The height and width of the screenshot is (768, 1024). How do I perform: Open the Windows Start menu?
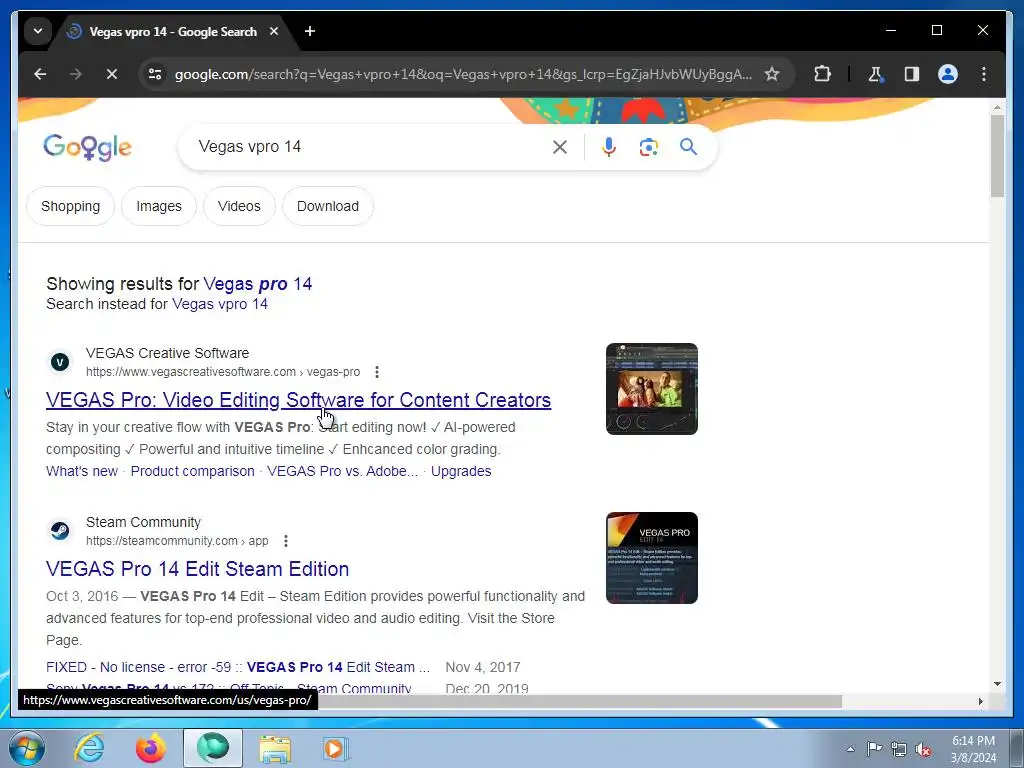pos(26,748)
